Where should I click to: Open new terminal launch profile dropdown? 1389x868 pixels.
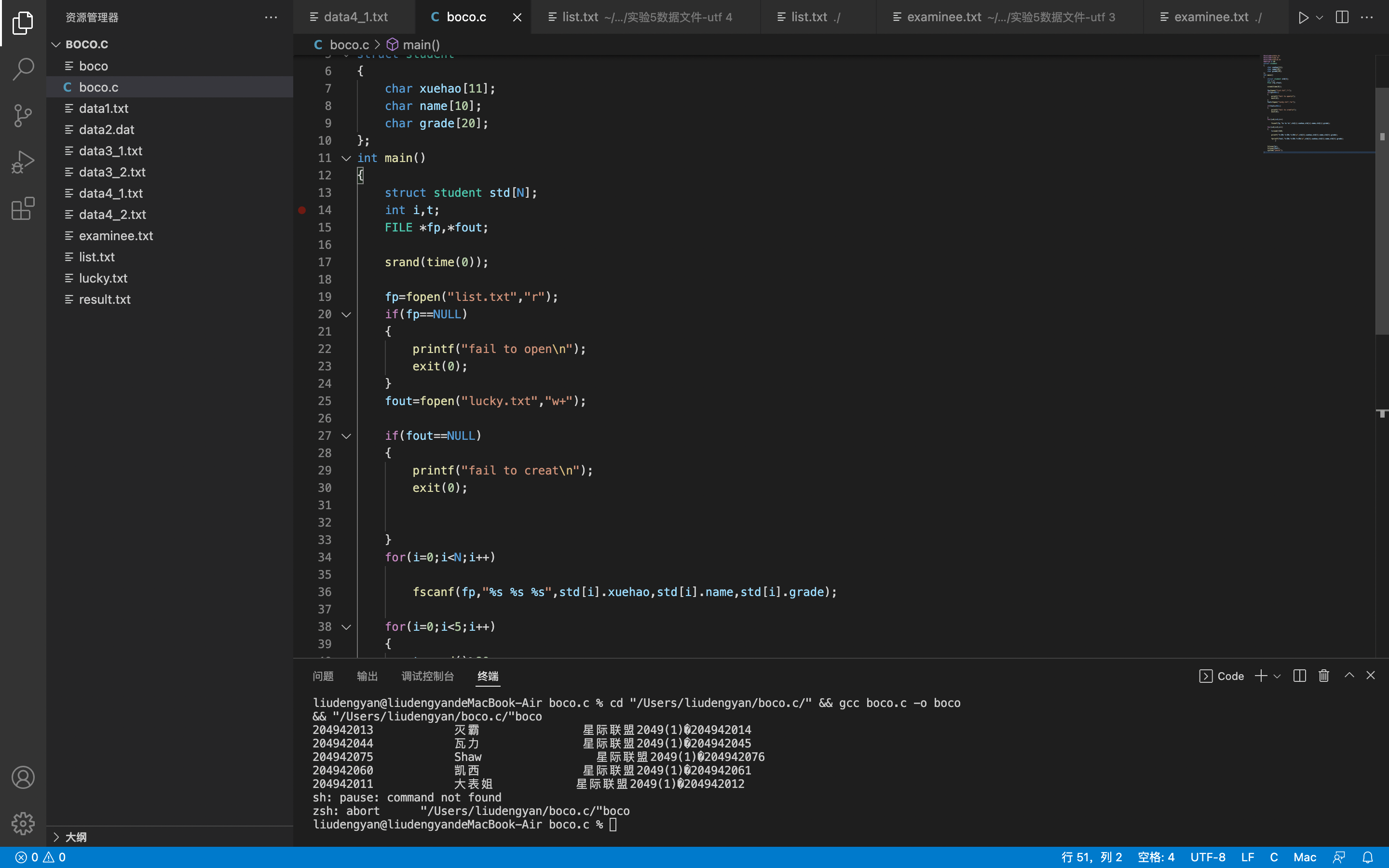click(x=1277, y=676)
